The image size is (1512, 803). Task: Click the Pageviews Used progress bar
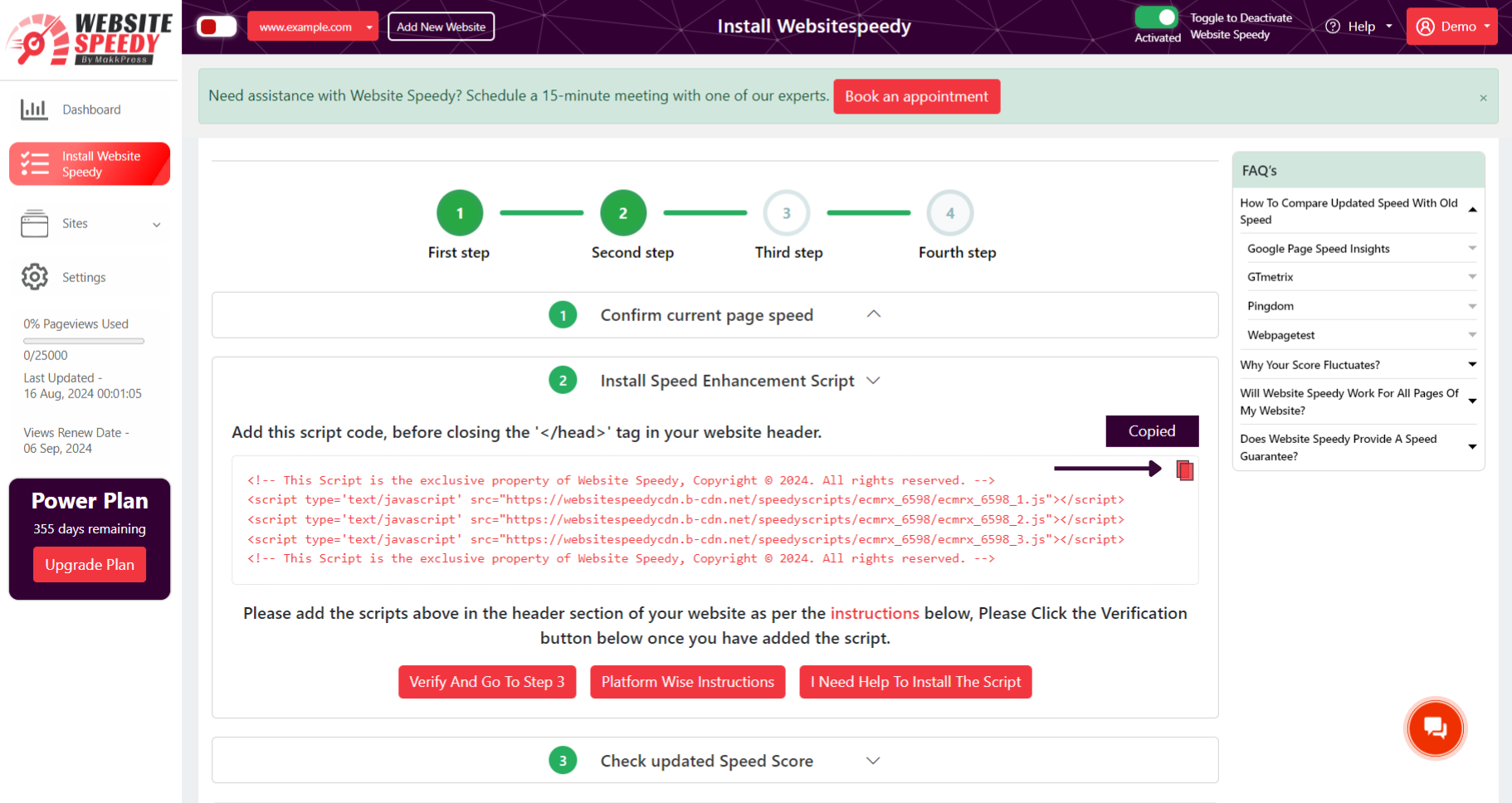84,341
